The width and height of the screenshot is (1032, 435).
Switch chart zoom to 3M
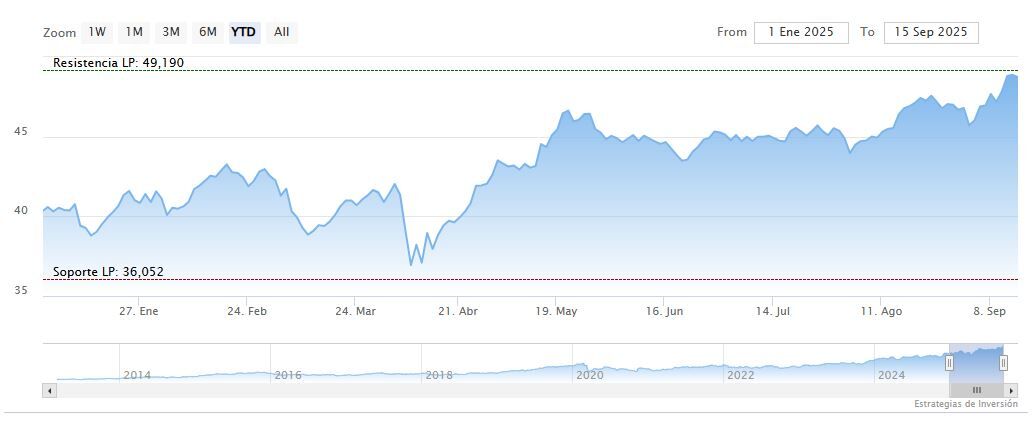[171, 32]
